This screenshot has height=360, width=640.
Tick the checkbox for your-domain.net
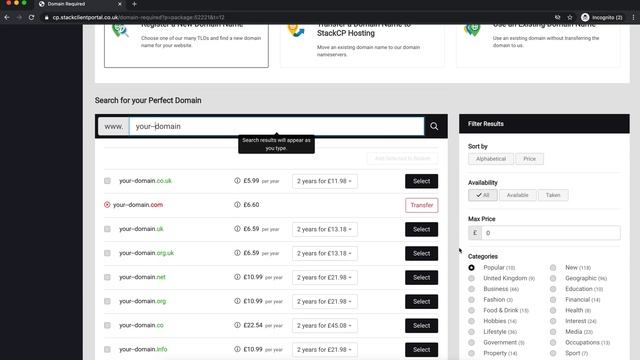(x=107, y=277)
